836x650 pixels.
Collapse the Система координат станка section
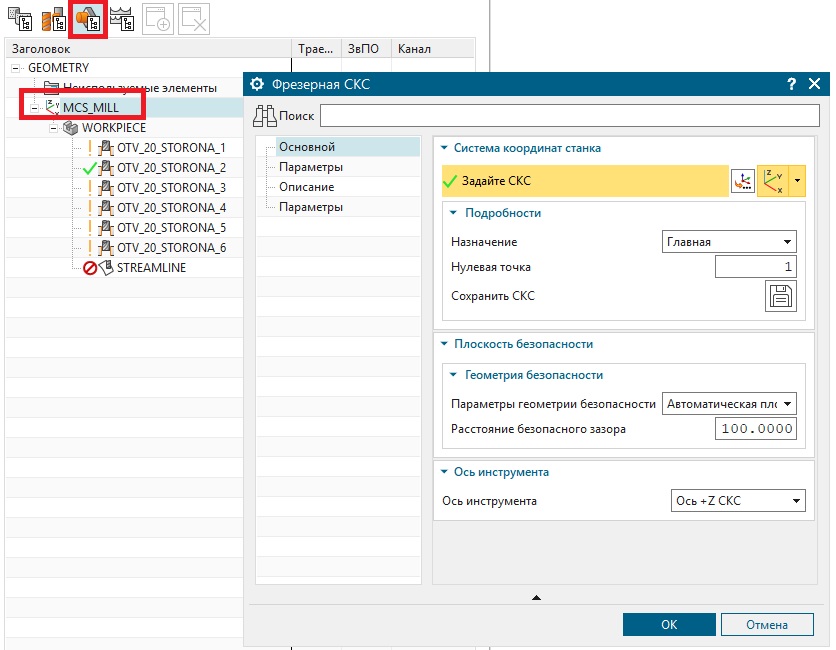click(x=445, y=148)
